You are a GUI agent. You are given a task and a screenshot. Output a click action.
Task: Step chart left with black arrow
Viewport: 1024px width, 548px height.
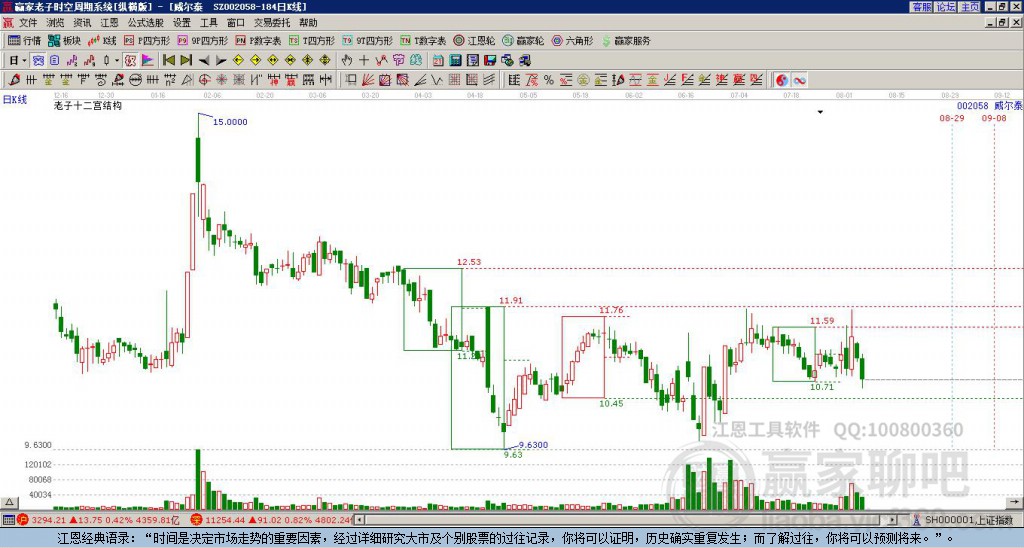coord(204,61)
